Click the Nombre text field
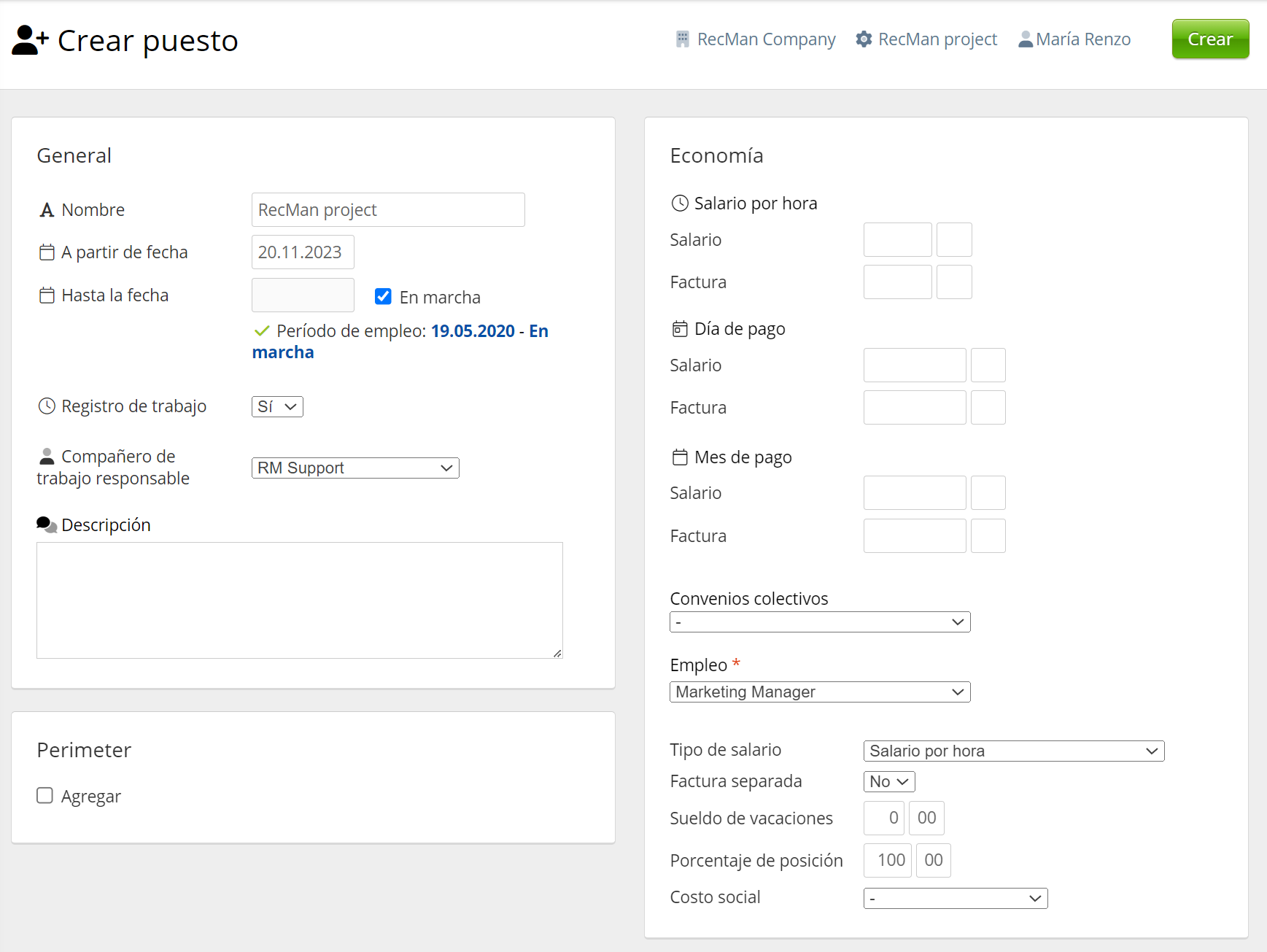 (x=388, y=210)
